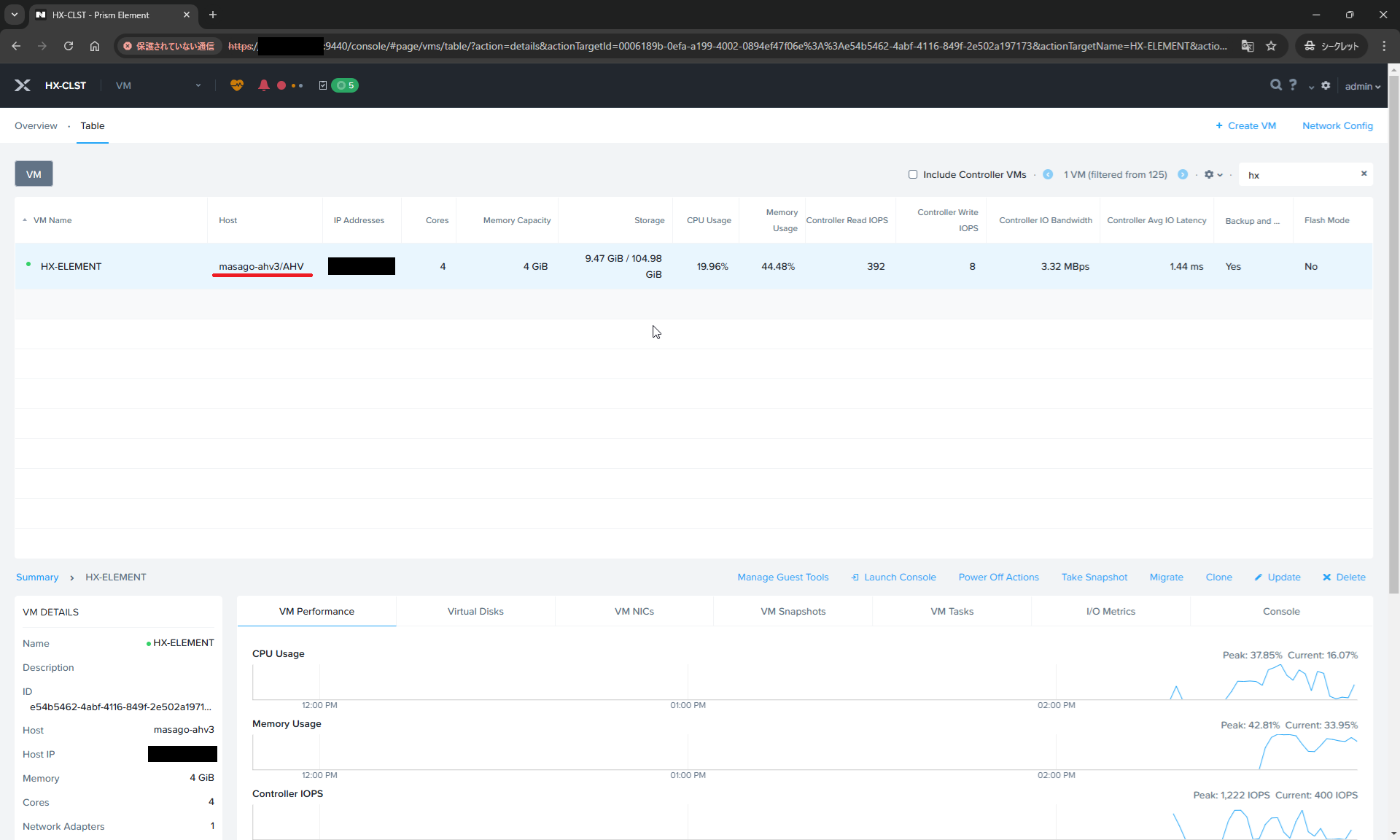This screenshot has width=1400, height=840.
Task: Click Incognito profile button in browser
Action: 1331,46
